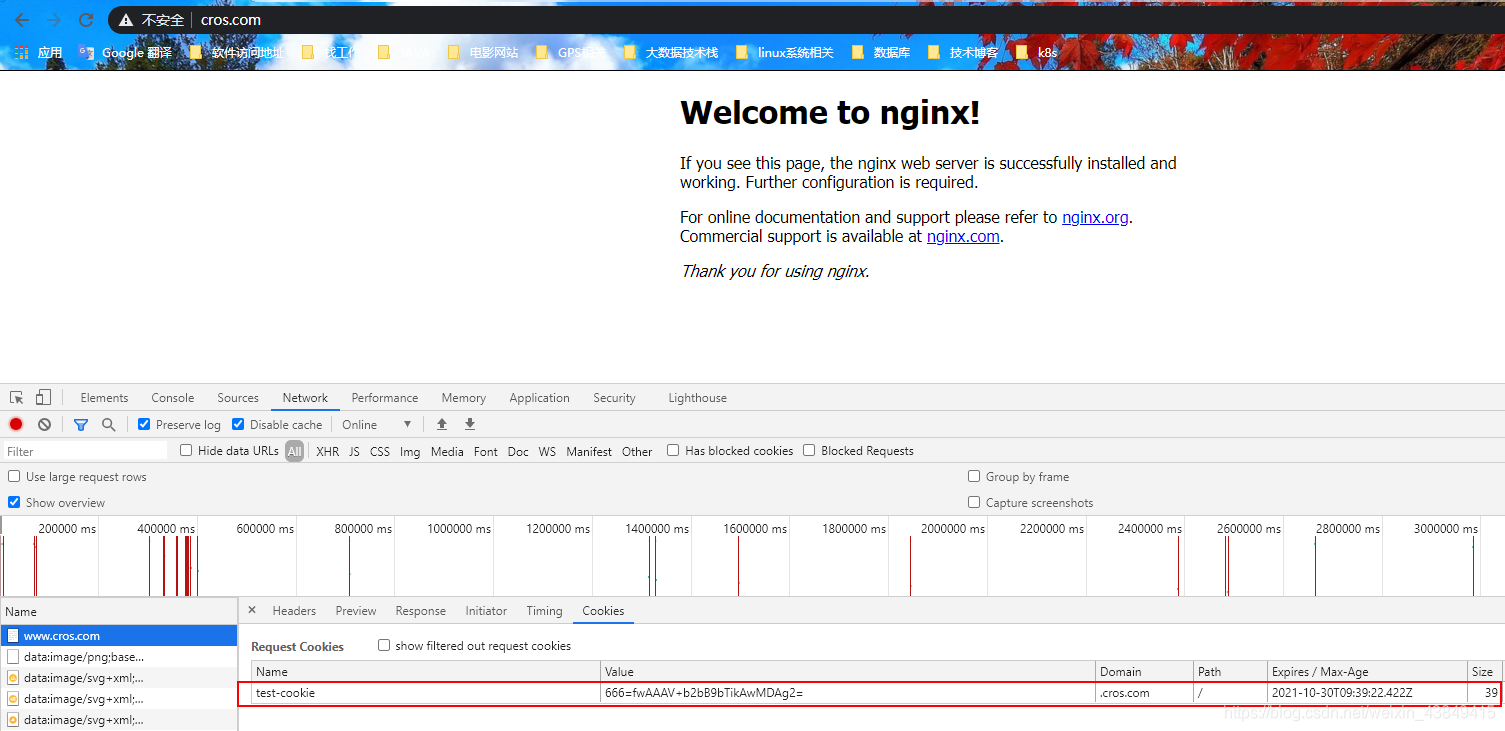Follow the nginx.org link
Image resolution: width=1505 pixels, height=731 pixels.
tap(1095, 217)
